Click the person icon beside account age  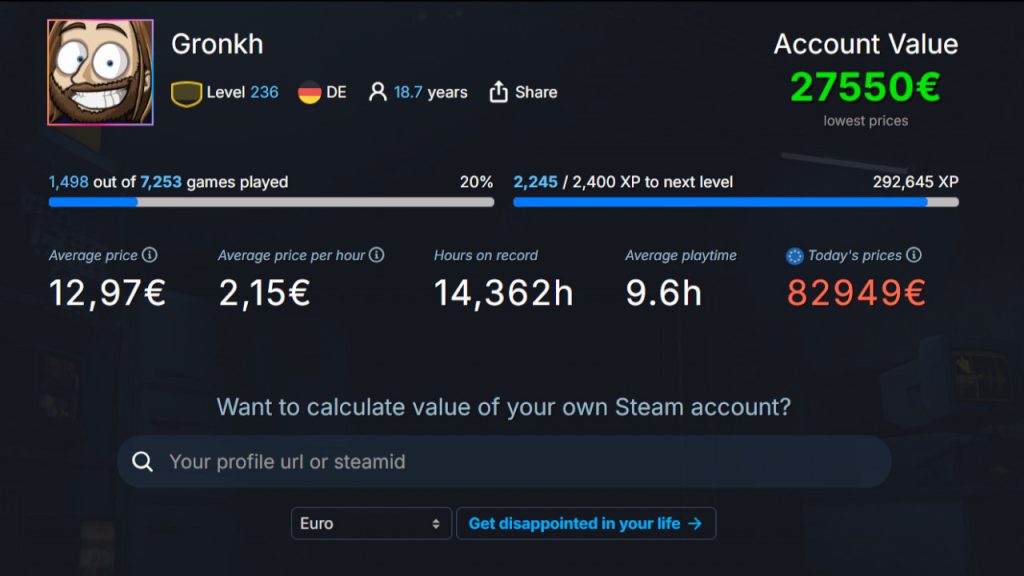[x=377, y=92]
